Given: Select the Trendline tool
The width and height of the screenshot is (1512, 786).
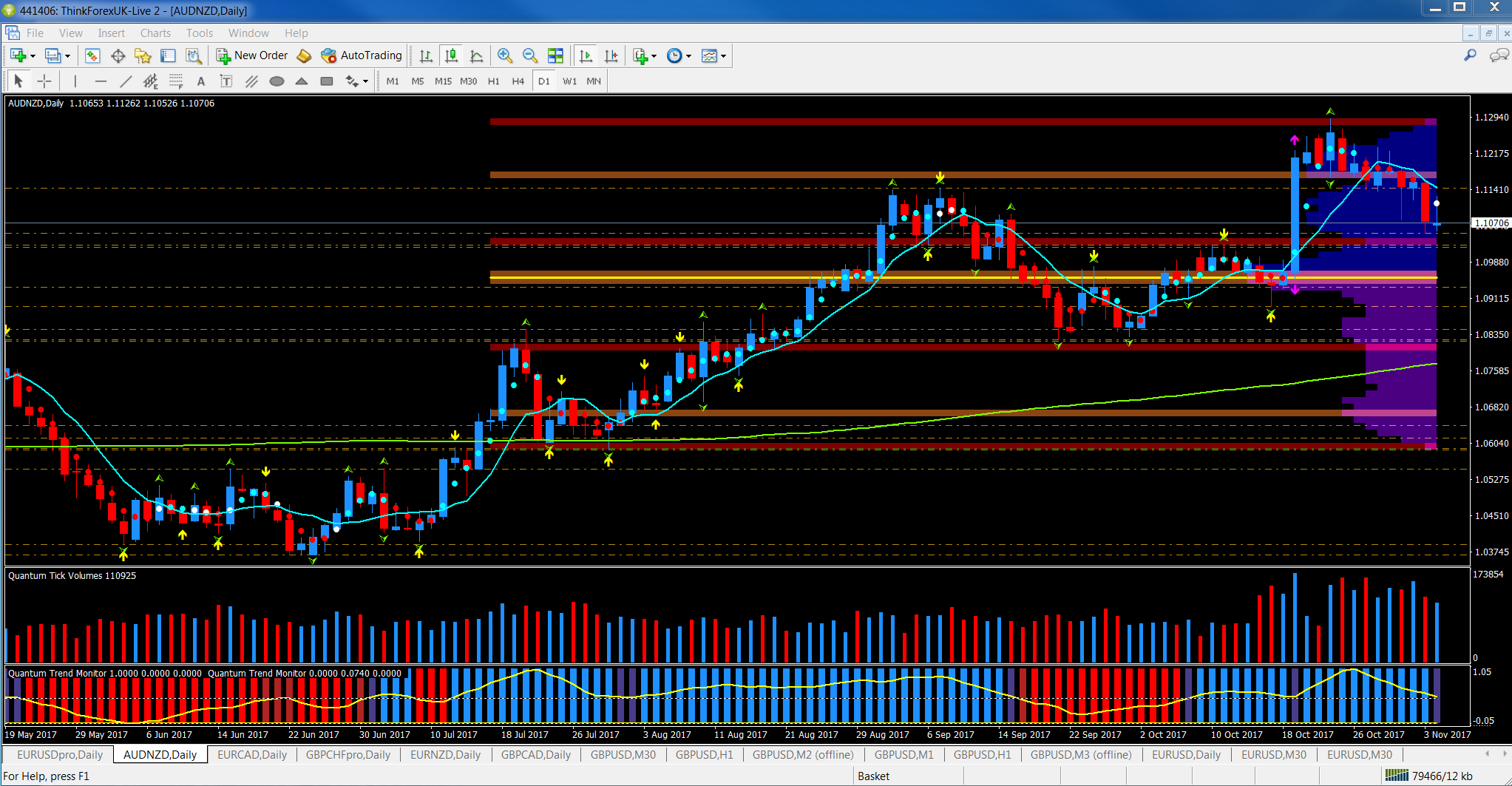Looking at the screenshot, I should pyautogui.click(x=126, y=81).
